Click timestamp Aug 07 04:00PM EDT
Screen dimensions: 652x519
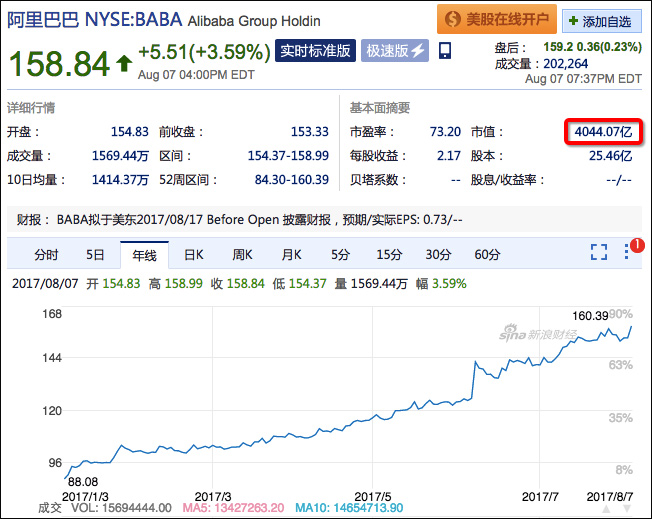tap(196, 75)
